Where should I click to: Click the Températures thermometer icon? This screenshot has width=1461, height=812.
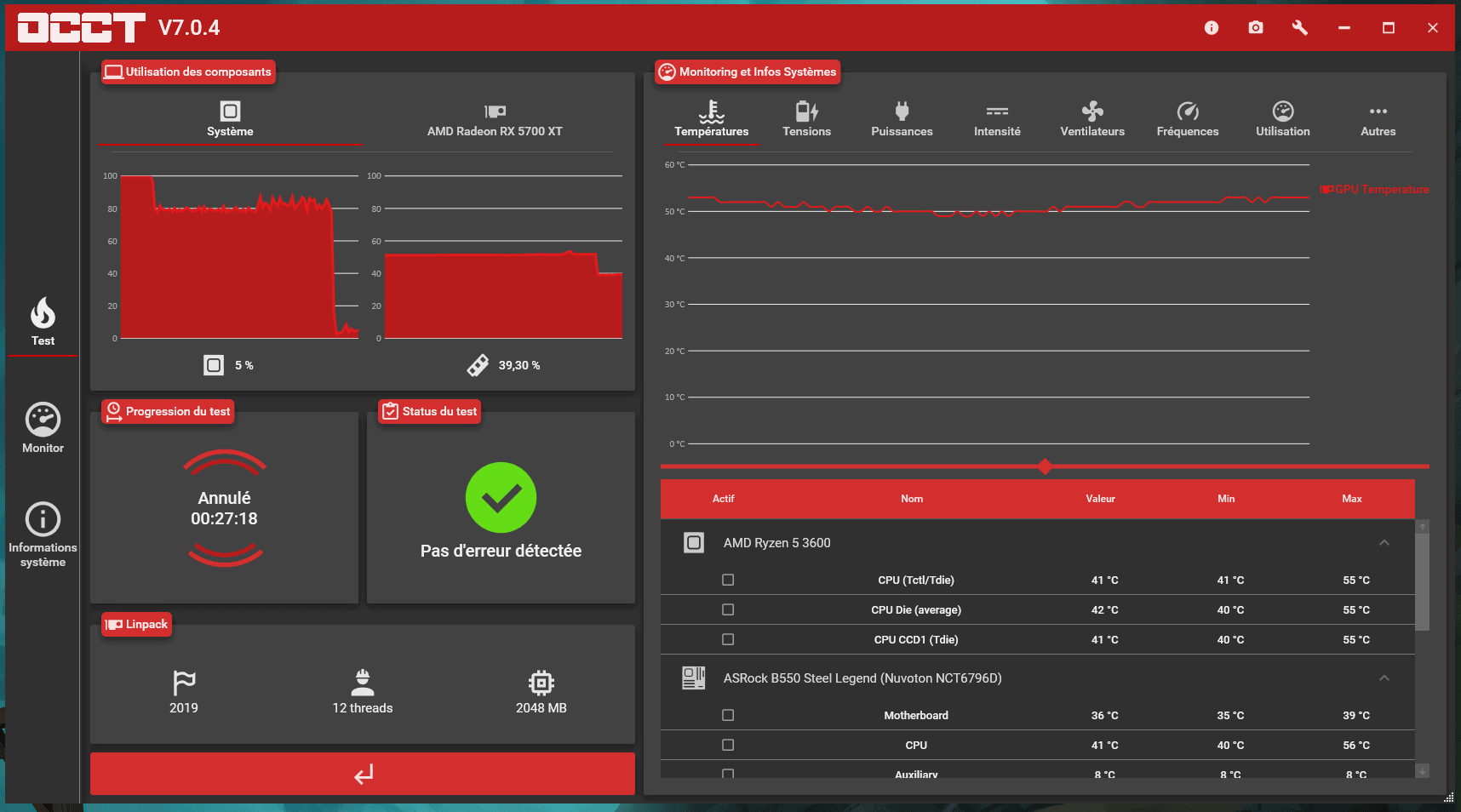[x=712, y=112]
